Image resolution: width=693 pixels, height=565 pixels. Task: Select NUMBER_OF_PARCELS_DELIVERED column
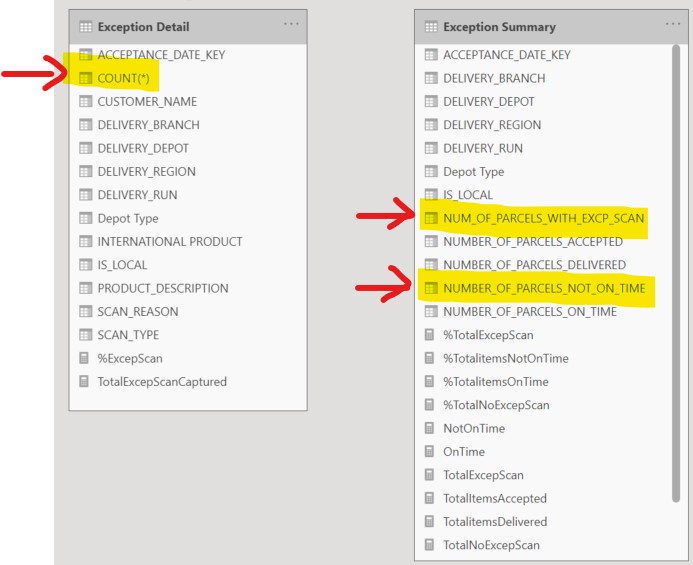534,265
